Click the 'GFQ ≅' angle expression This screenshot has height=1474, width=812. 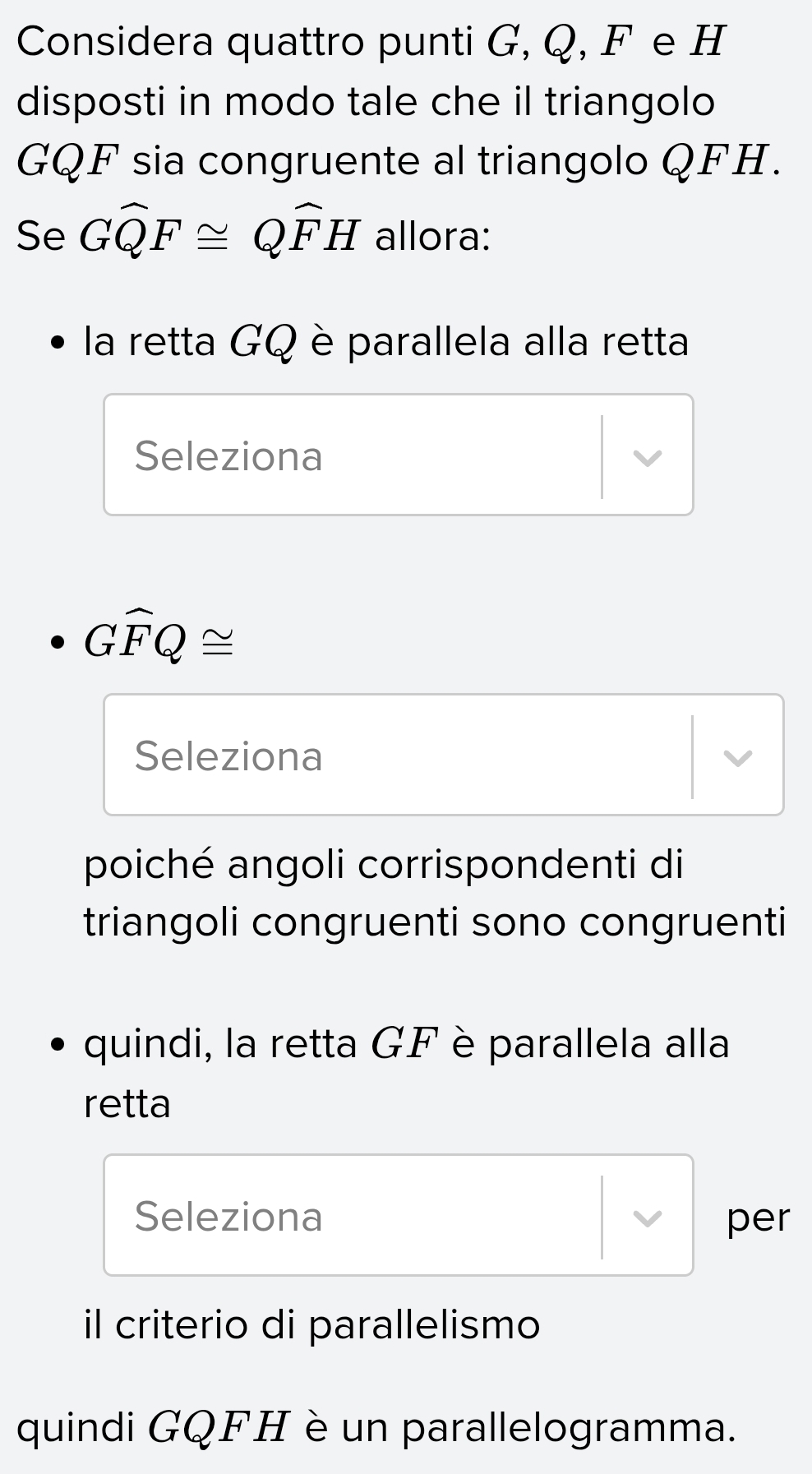[x=159, y=641]
